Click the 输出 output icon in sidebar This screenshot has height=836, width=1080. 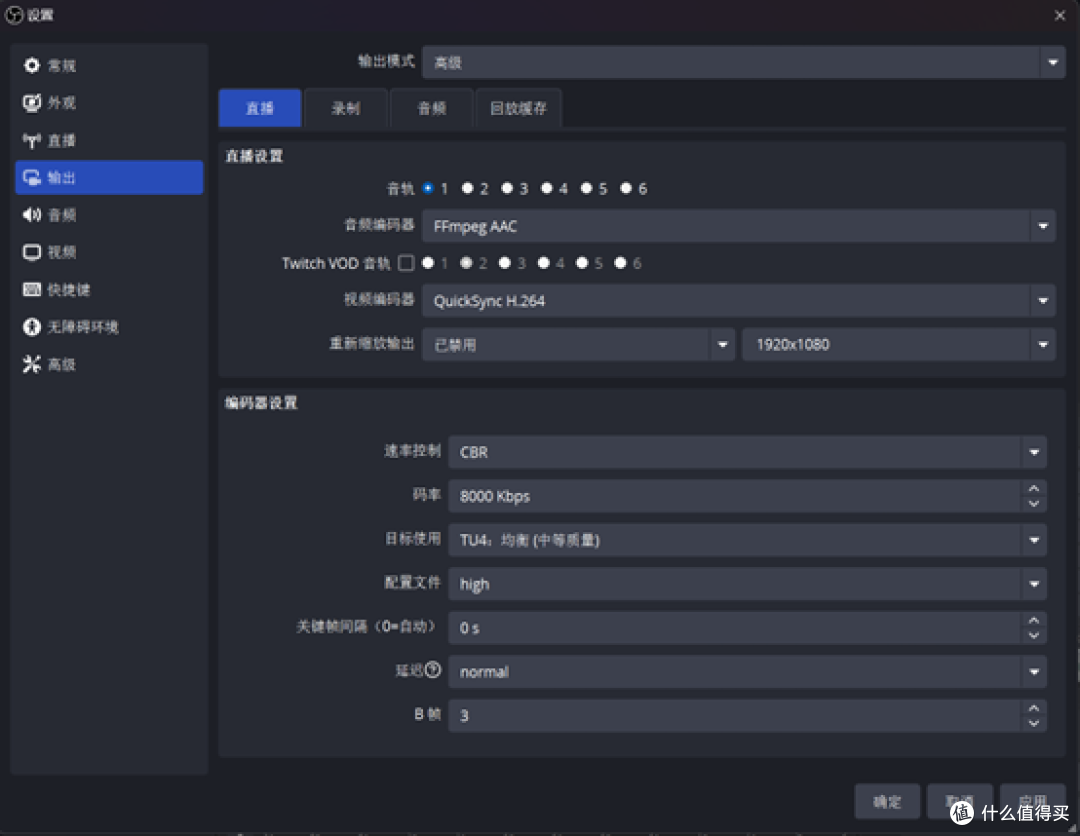pyautogui.click(x=32, y=178)
